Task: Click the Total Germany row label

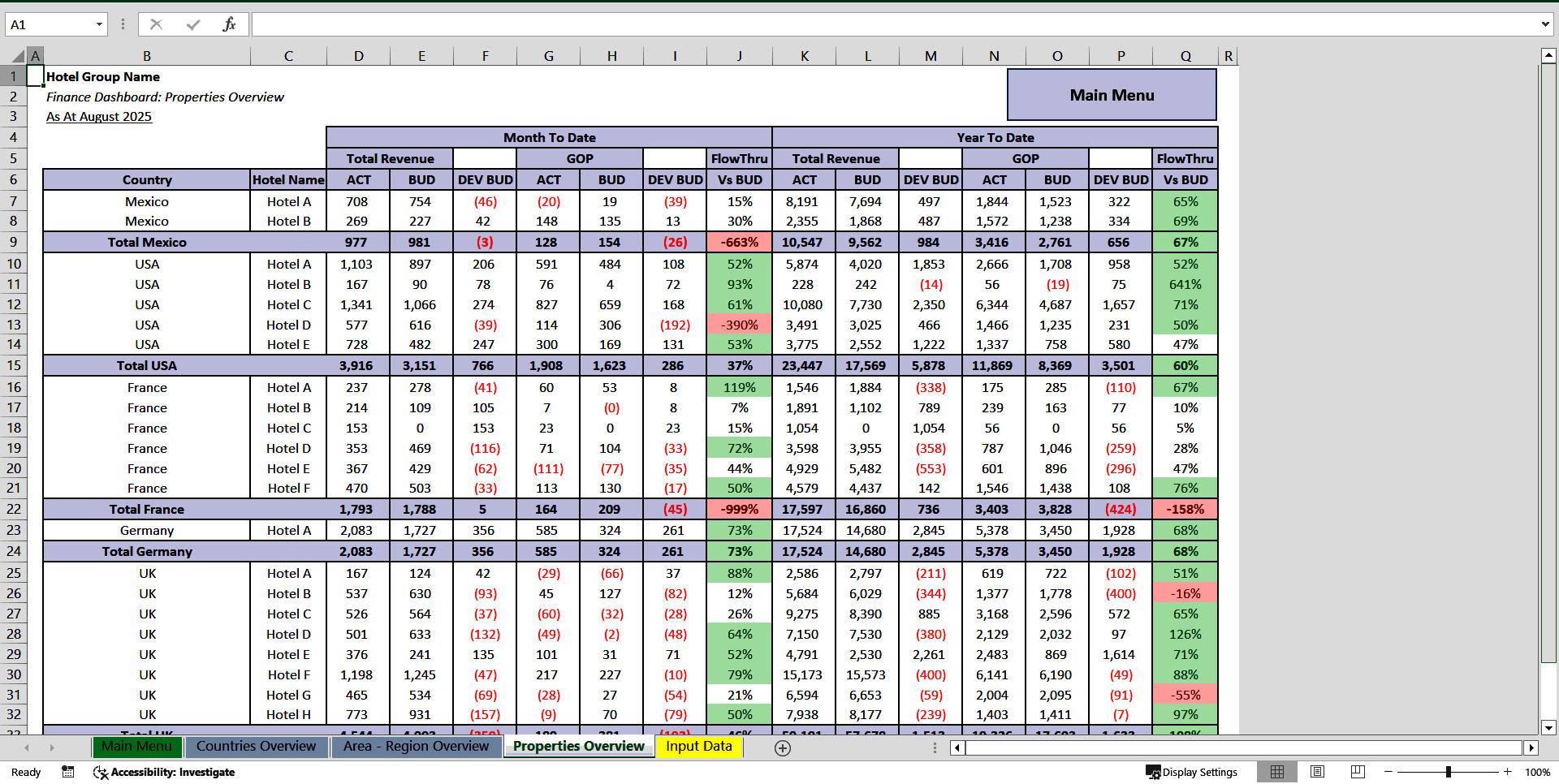Action: [x=147, y=551]
